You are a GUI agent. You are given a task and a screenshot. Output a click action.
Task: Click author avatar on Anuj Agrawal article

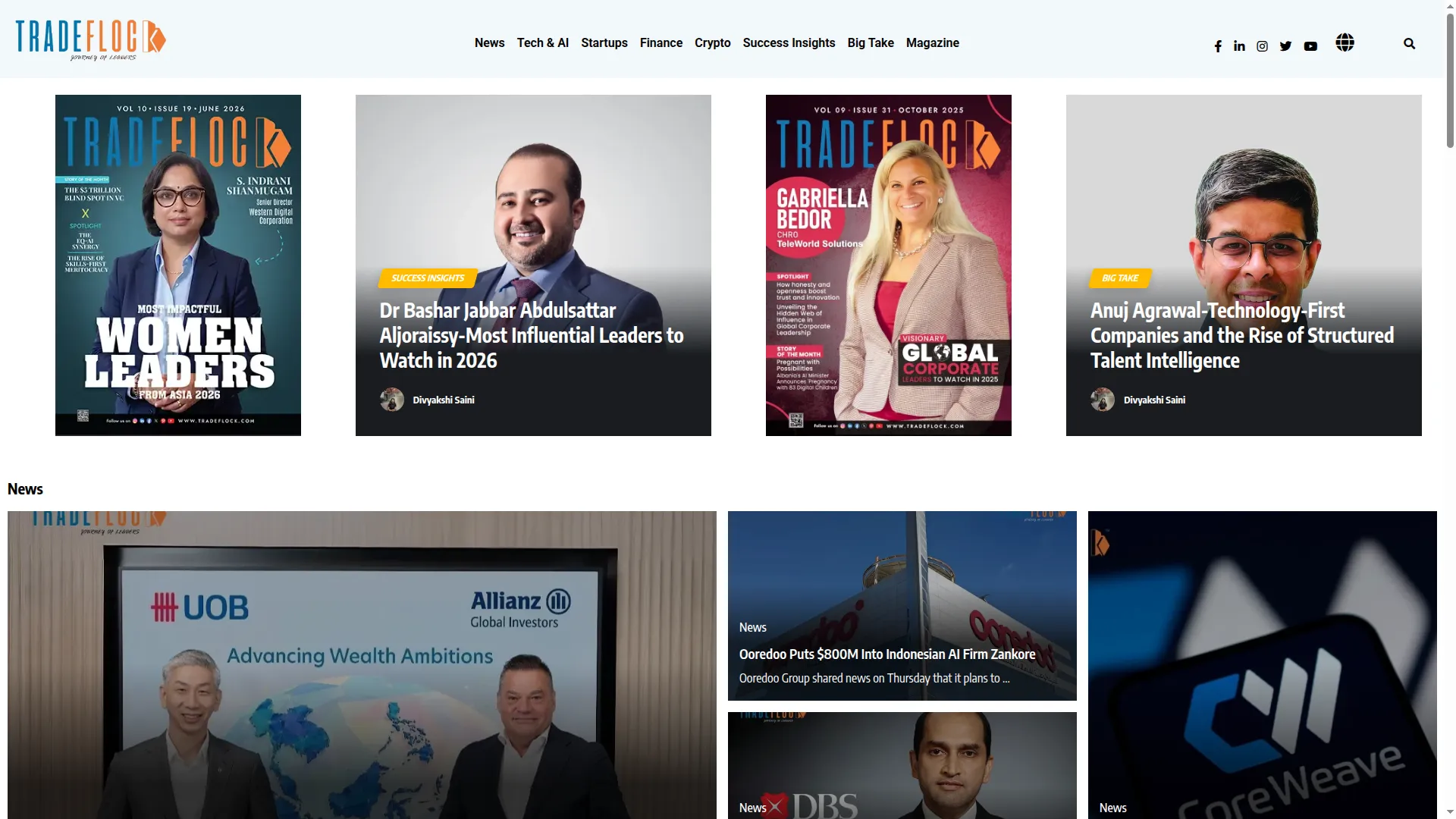1103,400
